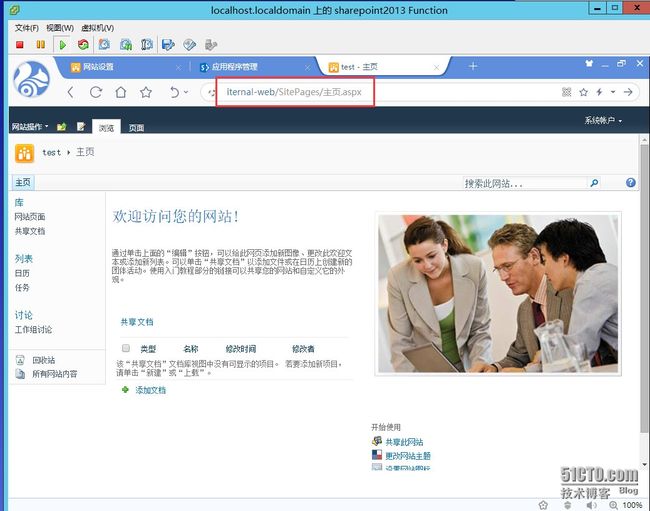Click the 共享文档 web part title
The height and width of the screenshot is (511, 650).
[x=137, y=322]
